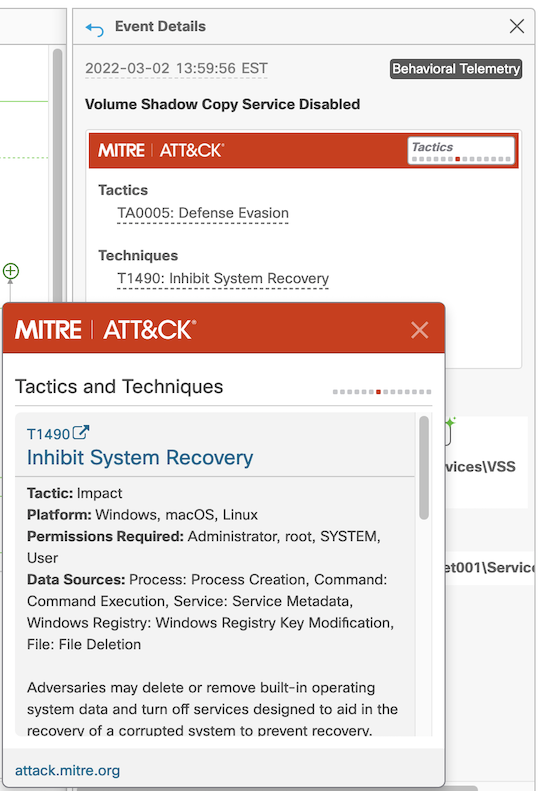
Task: Click the T1490 ID link in popup
Action: [48, 434]
